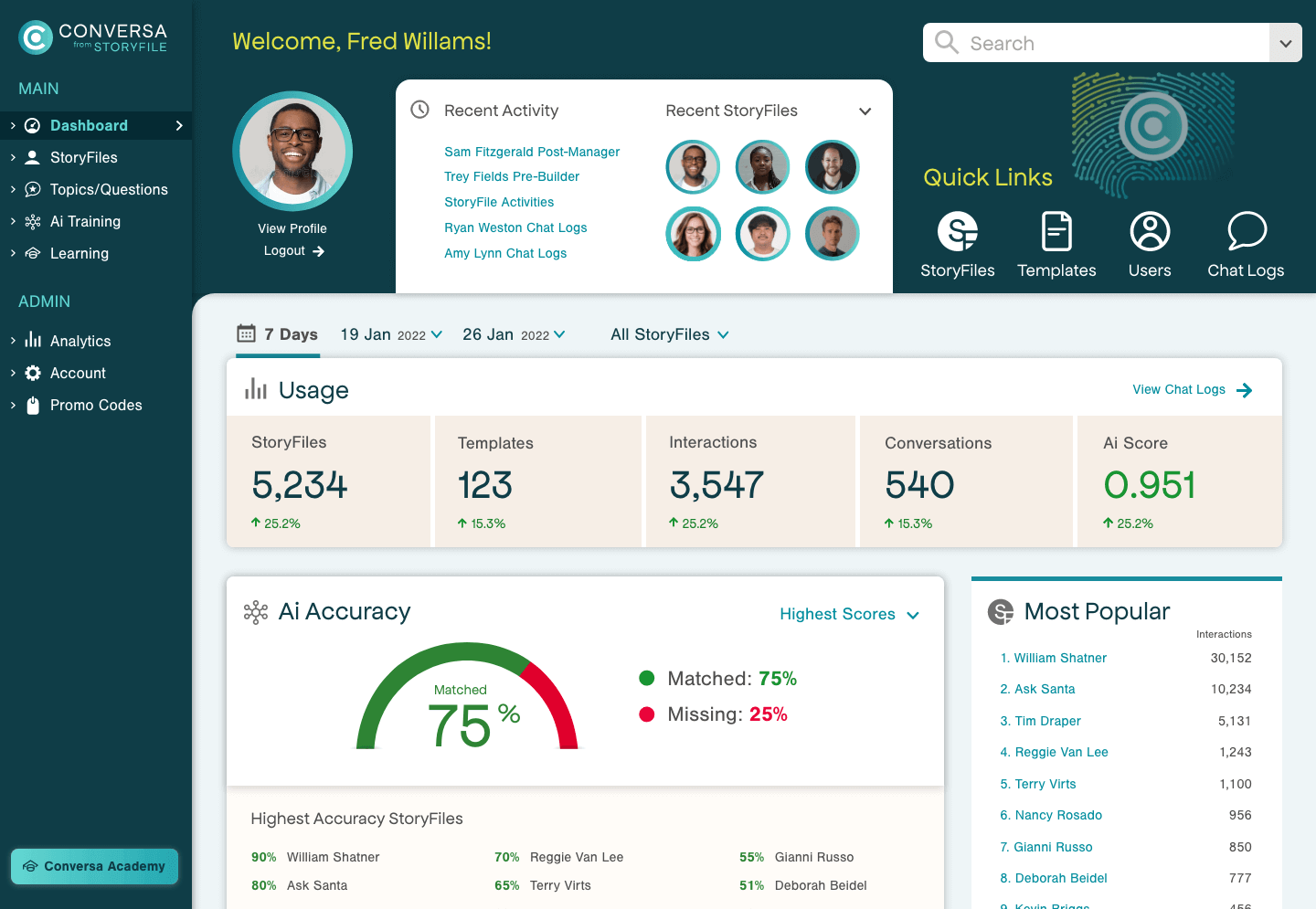The height and width of the screenshot is (909, 1316).
Task: Click the Recent Activity clock icon
Action: click(x=419, y=110)
